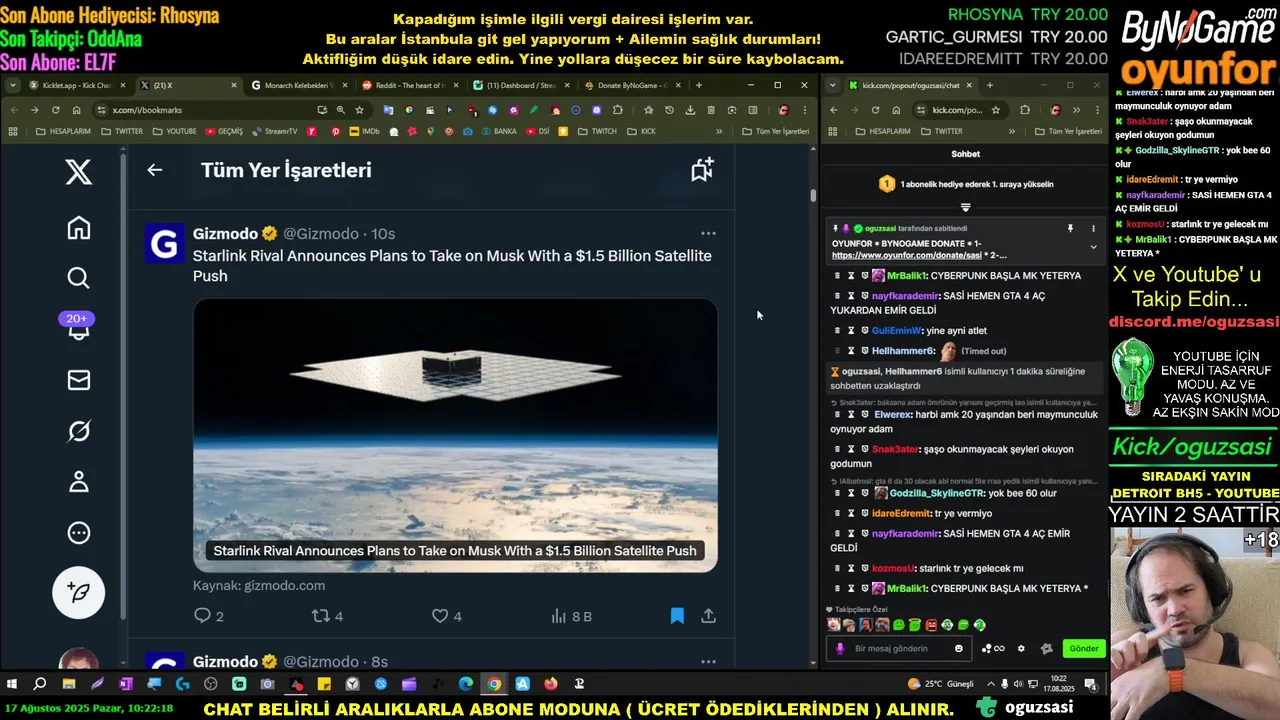Screen dimensions: 1280x720
Task: Open Grok icon in X sidebar
Action: pyautogui.click(x=79, y=431)
